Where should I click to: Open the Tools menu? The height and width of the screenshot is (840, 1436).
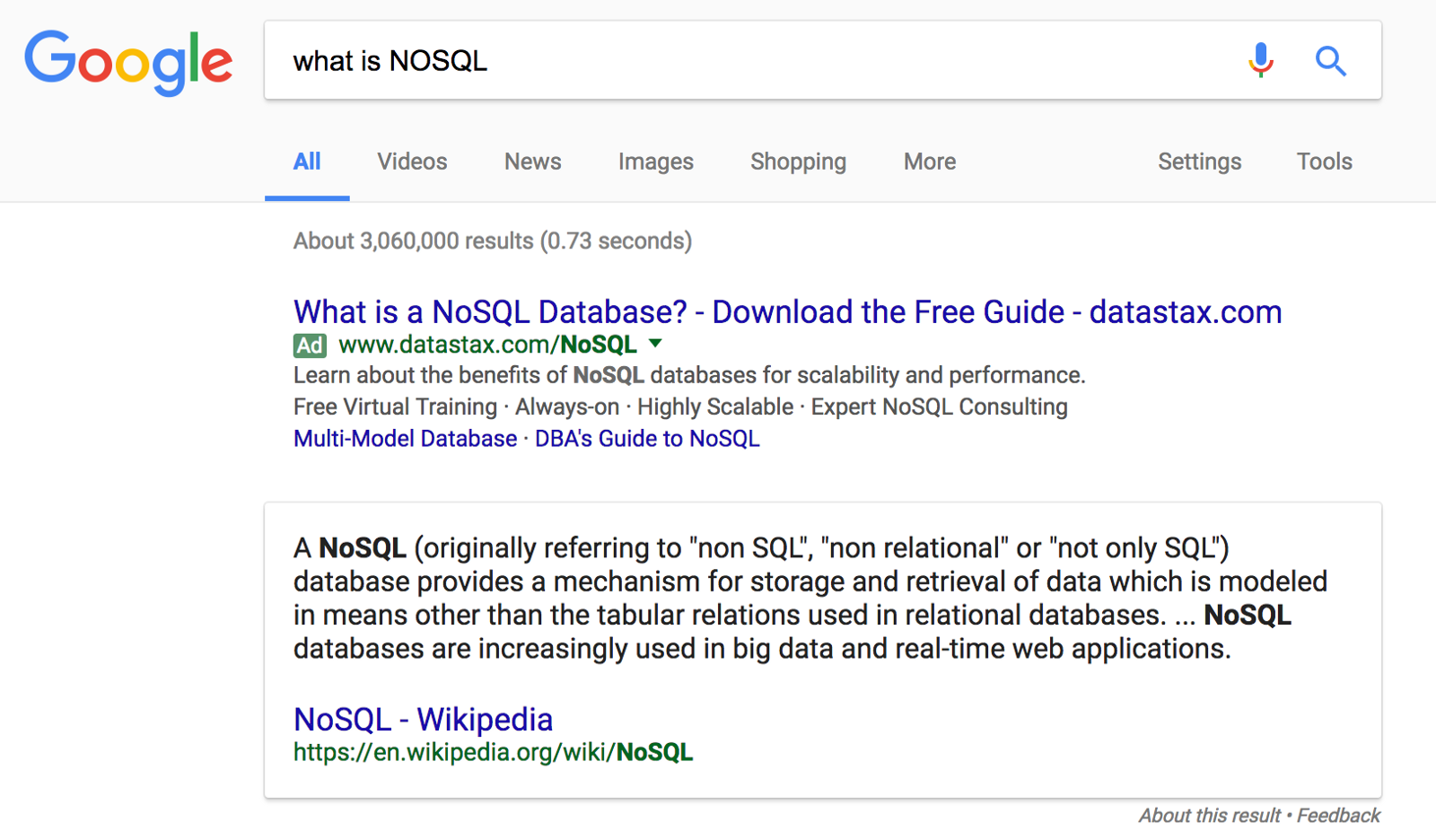[1324, 162]
